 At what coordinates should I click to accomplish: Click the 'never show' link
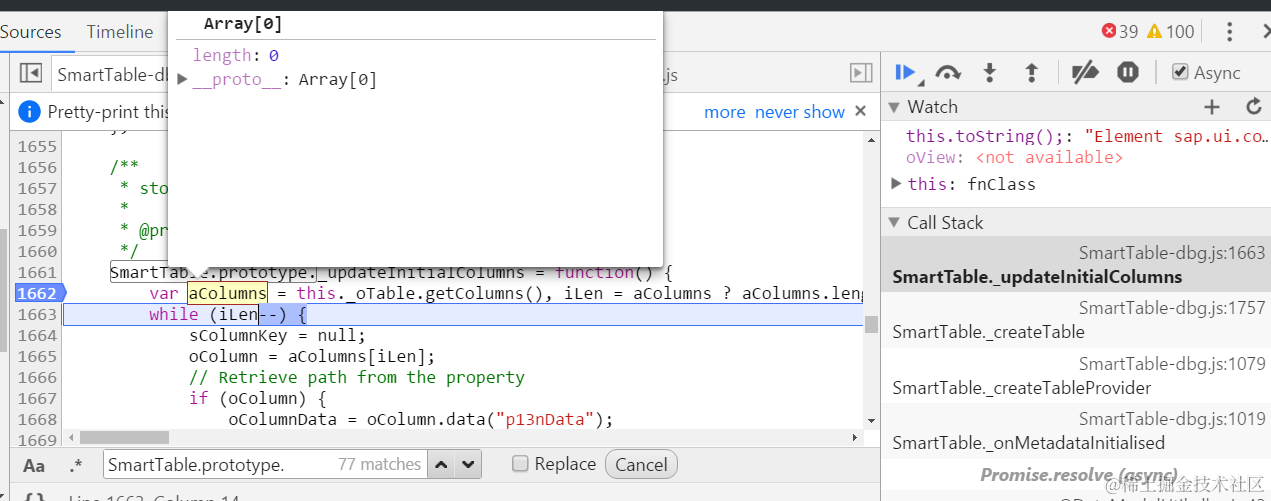coord(800,112)
